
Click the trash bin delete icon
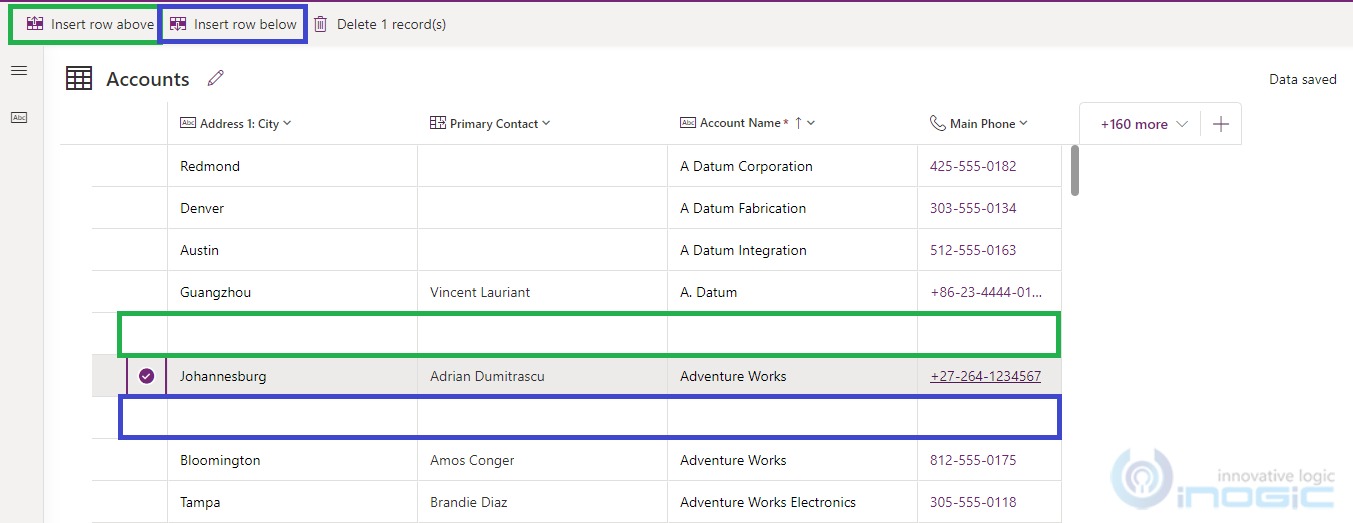click(320, 24)
